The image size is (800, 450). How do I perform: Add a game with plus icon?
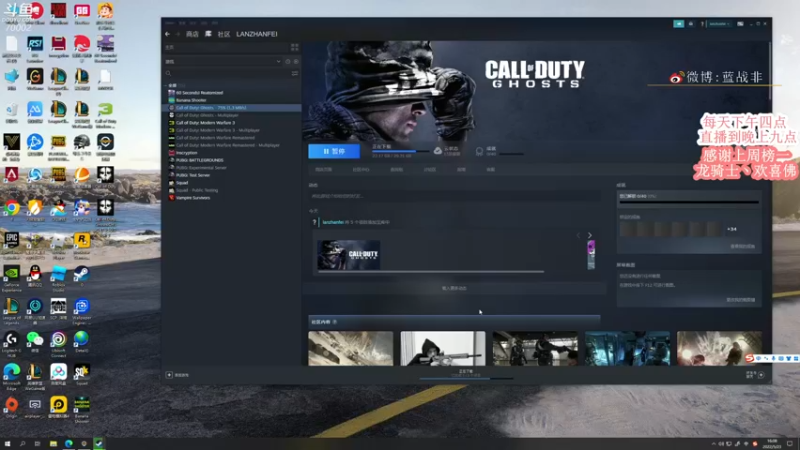pyautogui.click(x=169, y=375)
